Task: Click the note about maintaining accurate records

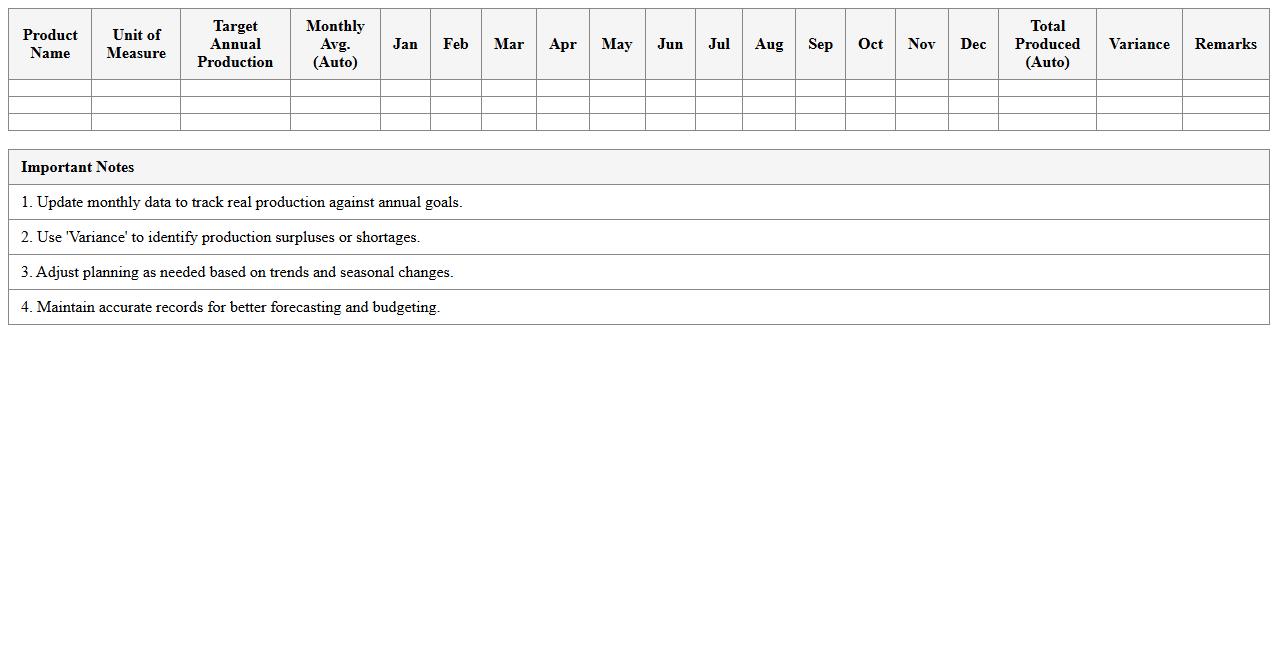Action: (x=230, y=307)
